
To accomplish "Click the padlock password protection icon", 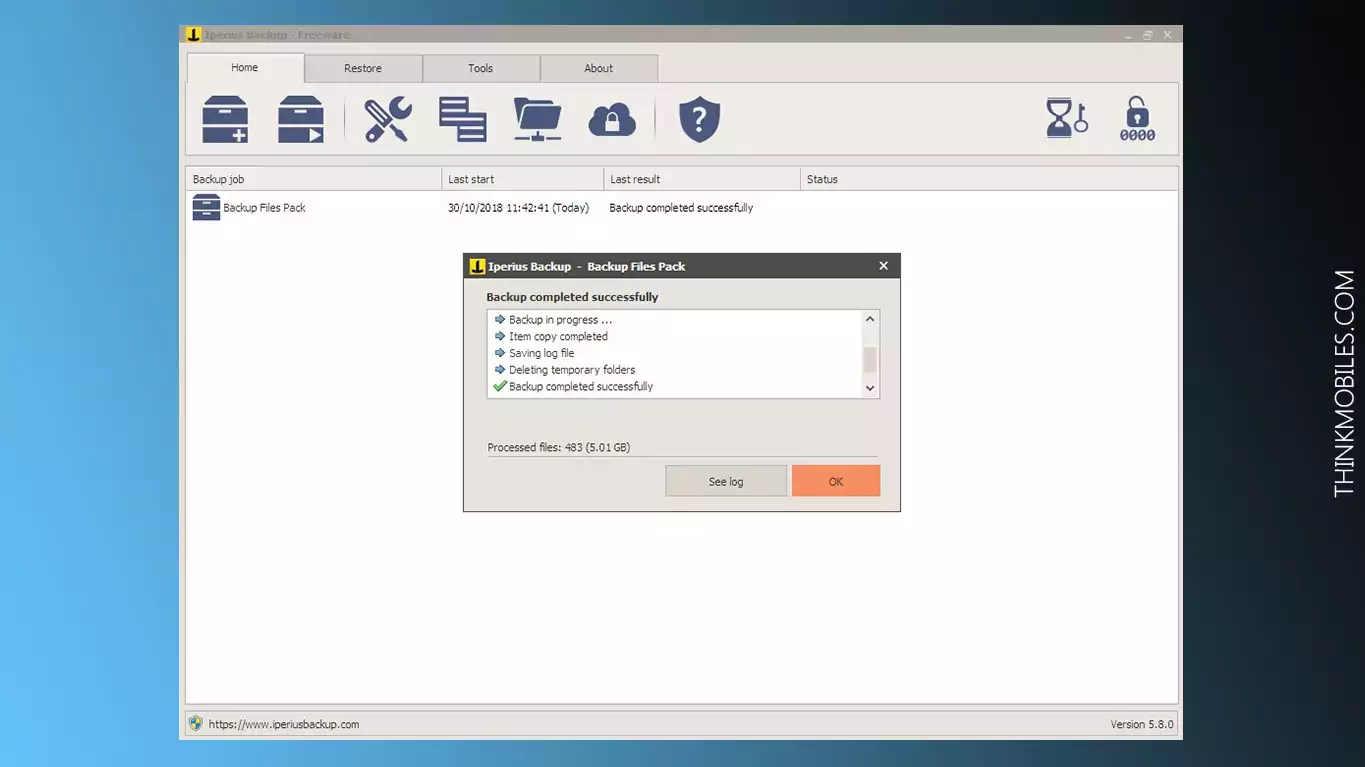I will coord(1137,118).
